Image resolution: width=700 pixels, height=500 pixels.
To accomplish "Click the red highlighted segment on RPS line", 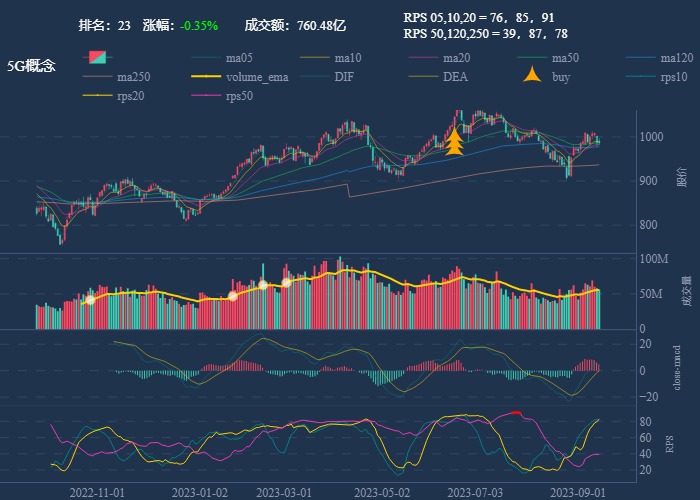I will pyautogui.click(x=516, y=412).
